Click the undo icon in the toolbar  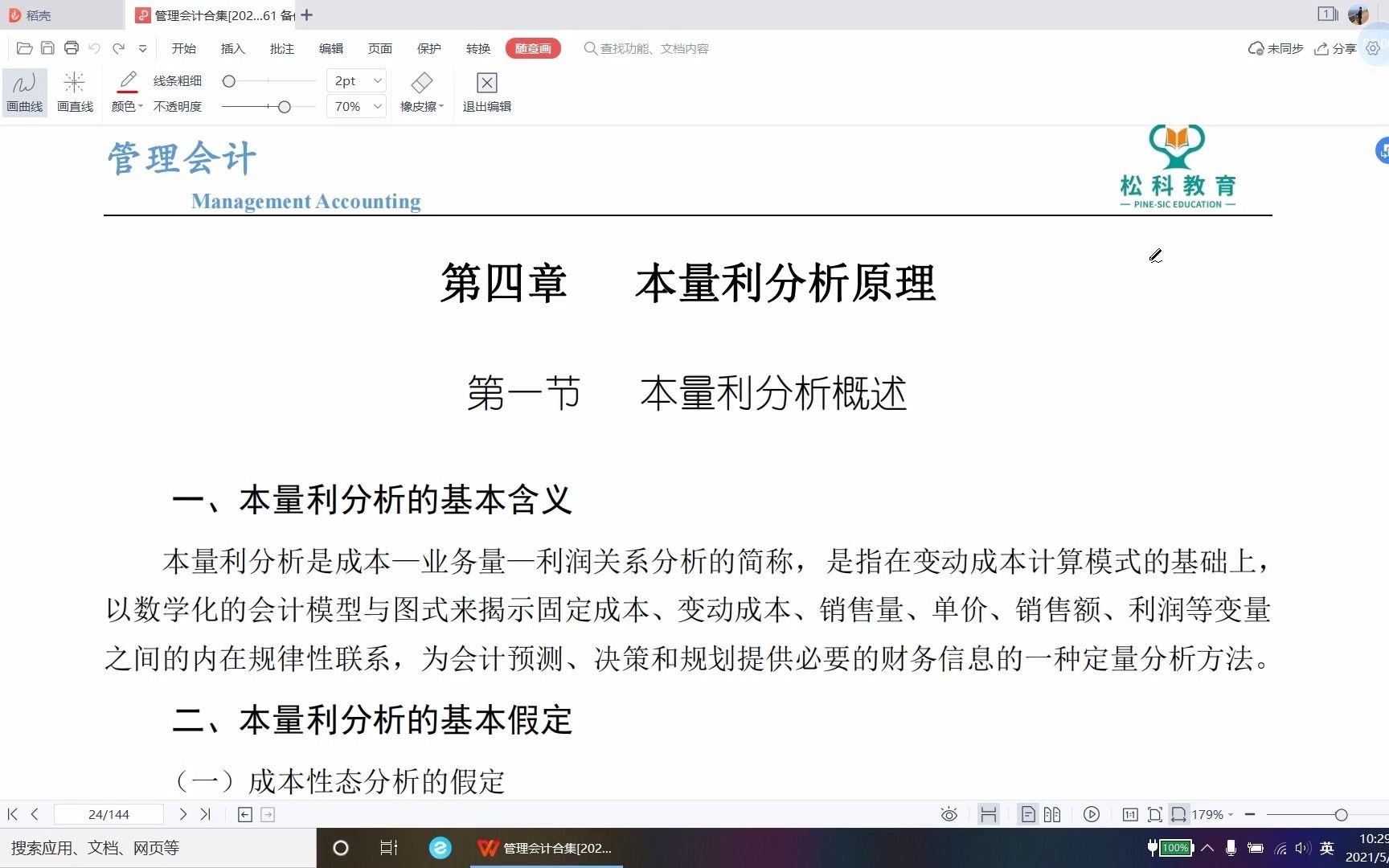[x=95, y=48]
